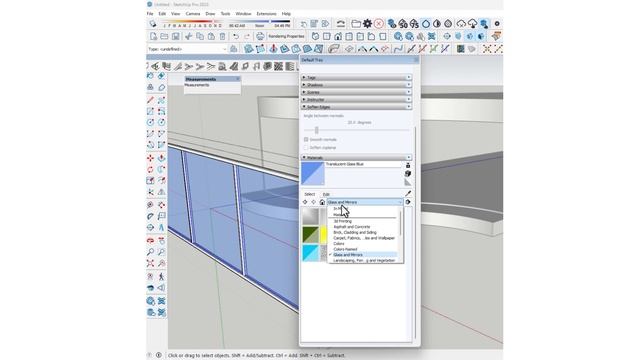Collapse the Materials panel
This screenshot has width=640, height=360.
click(x=356, y=158)
